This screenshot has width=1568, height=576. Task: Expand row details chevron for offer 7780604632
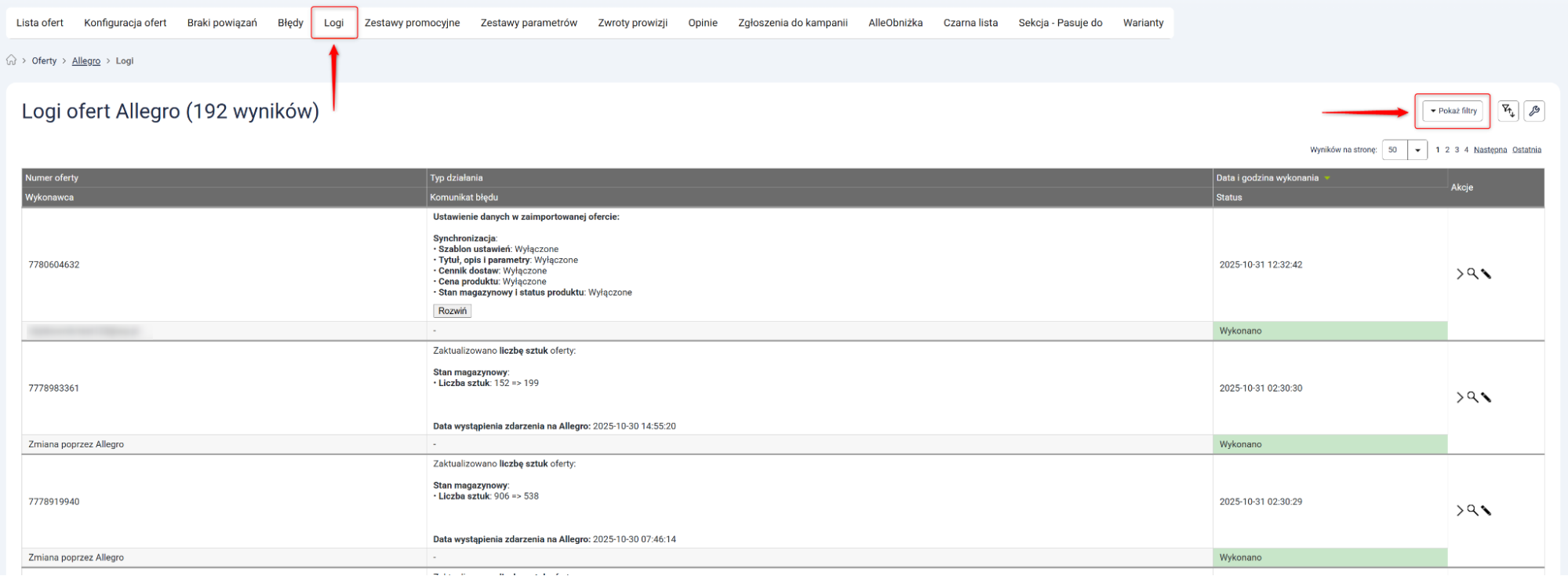[1460, 274]
